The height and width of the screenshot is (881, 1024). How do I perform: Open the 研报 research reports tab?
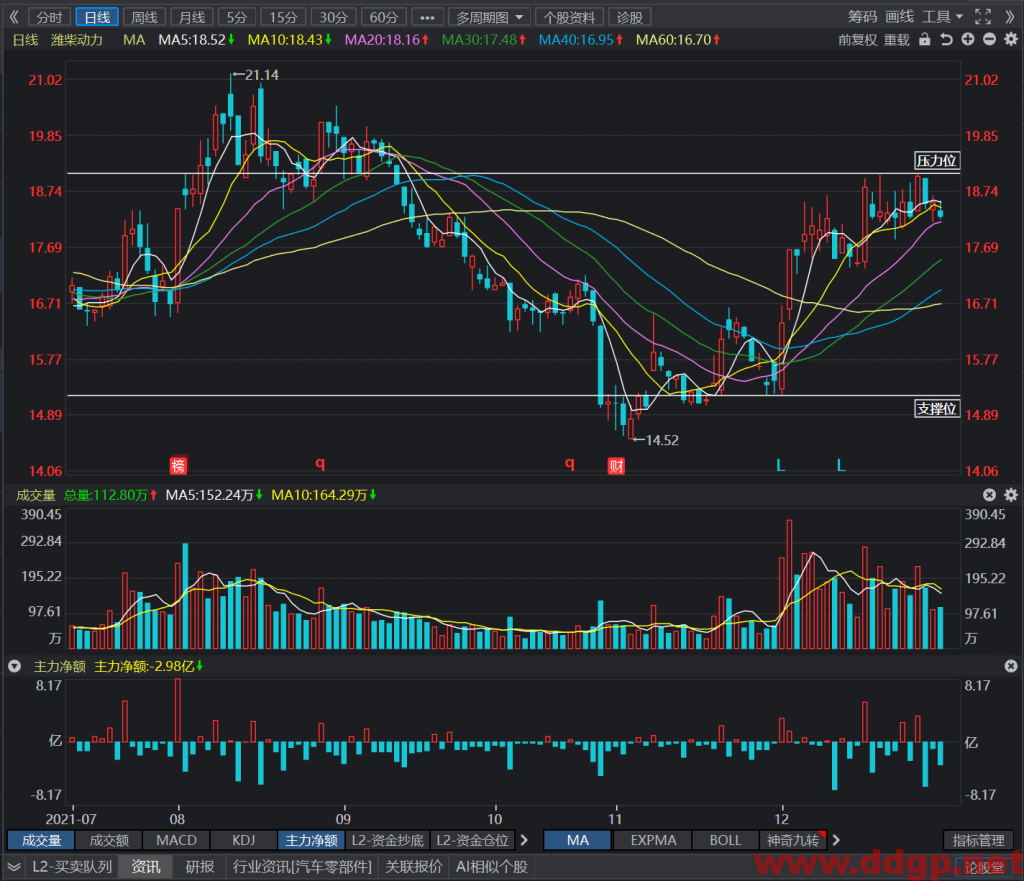[199, 867]
